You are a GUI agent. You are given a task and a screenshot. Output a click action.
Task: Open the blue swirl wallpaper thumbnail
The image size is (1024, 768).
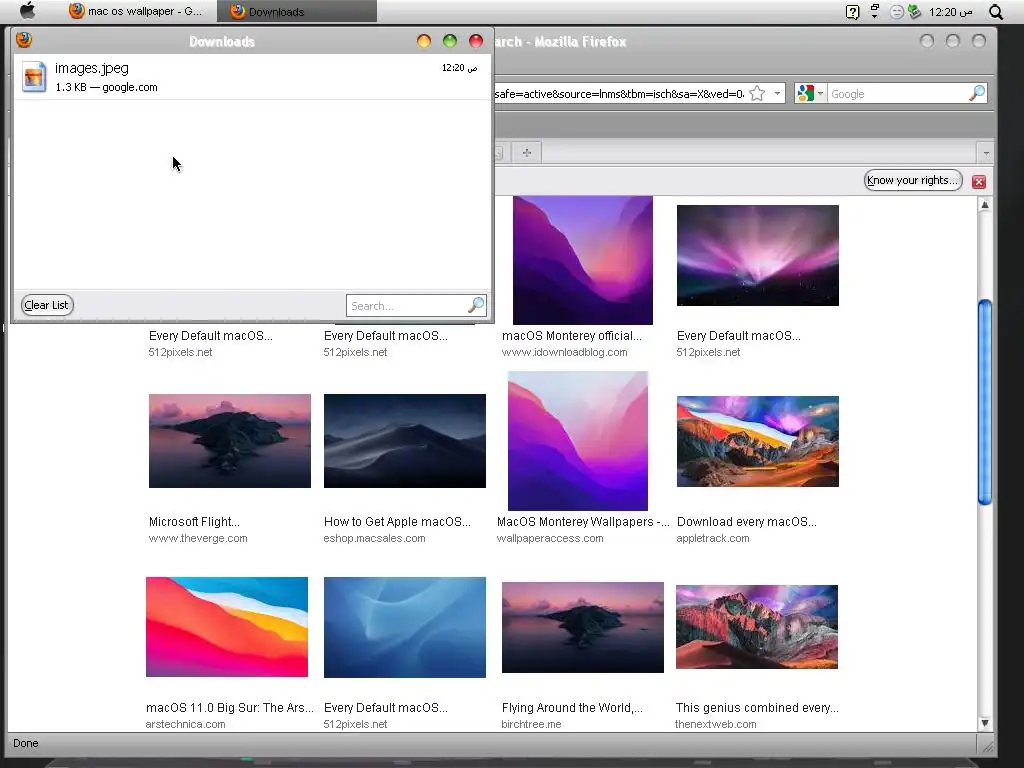pyautogui.click(x=405, y=628)
